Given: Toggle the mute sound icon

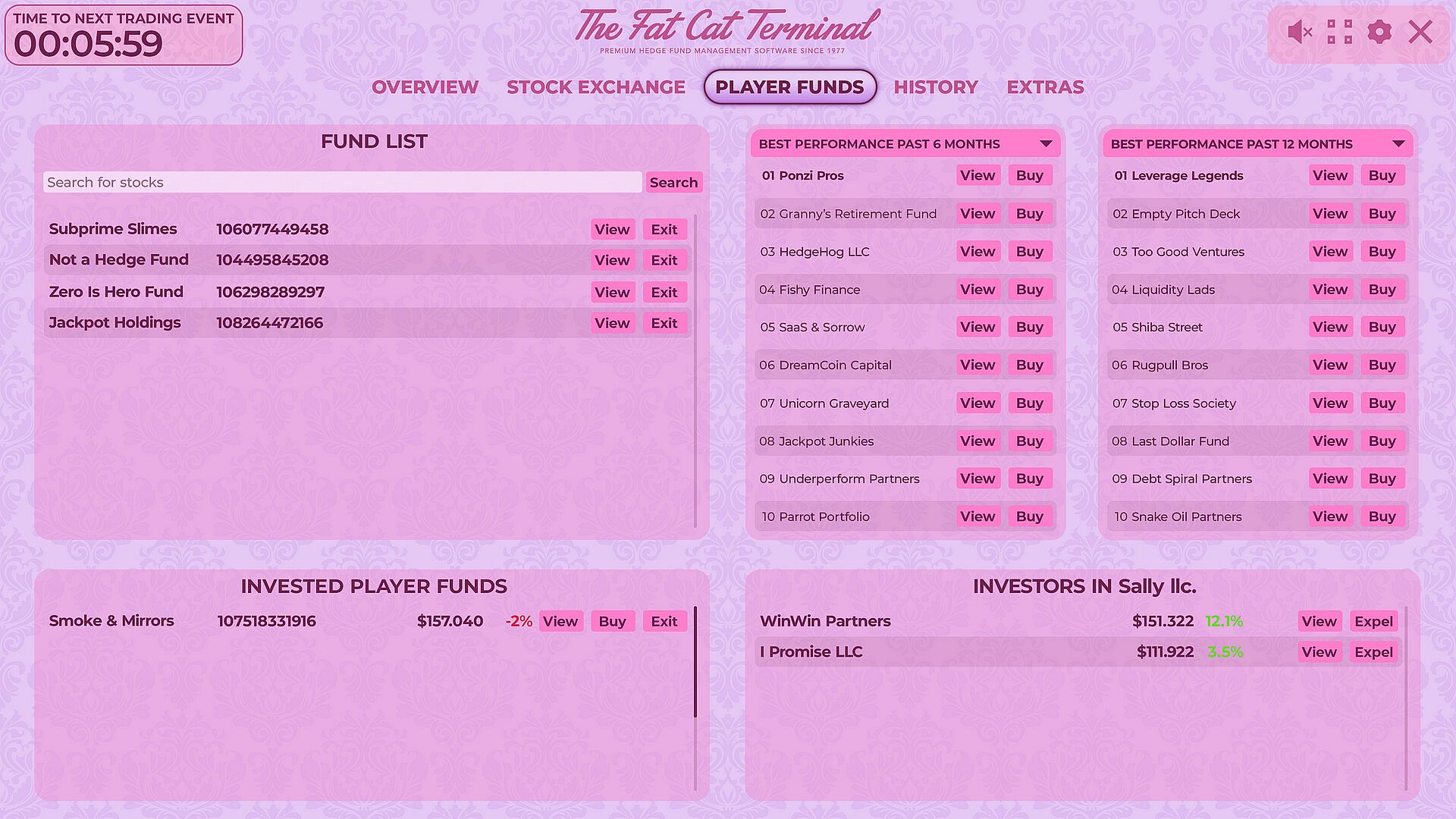Looking at the screenshot, I should point(1300,32).
